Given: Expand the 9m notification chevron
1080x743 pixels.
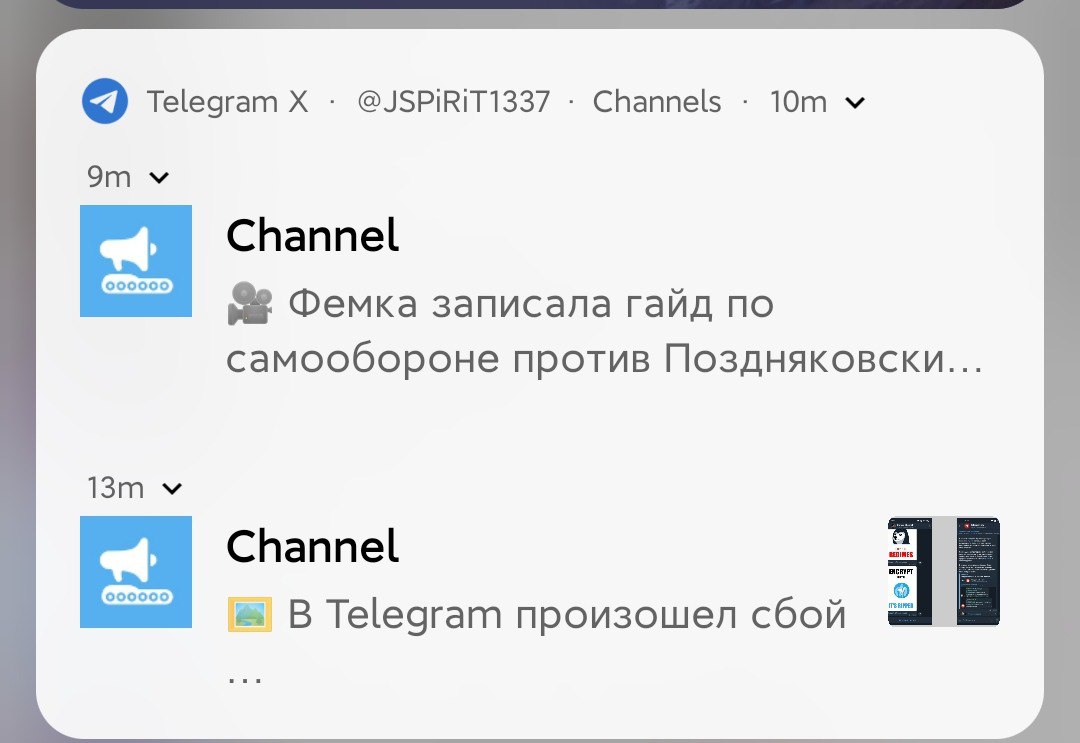Looking at the screenshot, I should (159, 178).
